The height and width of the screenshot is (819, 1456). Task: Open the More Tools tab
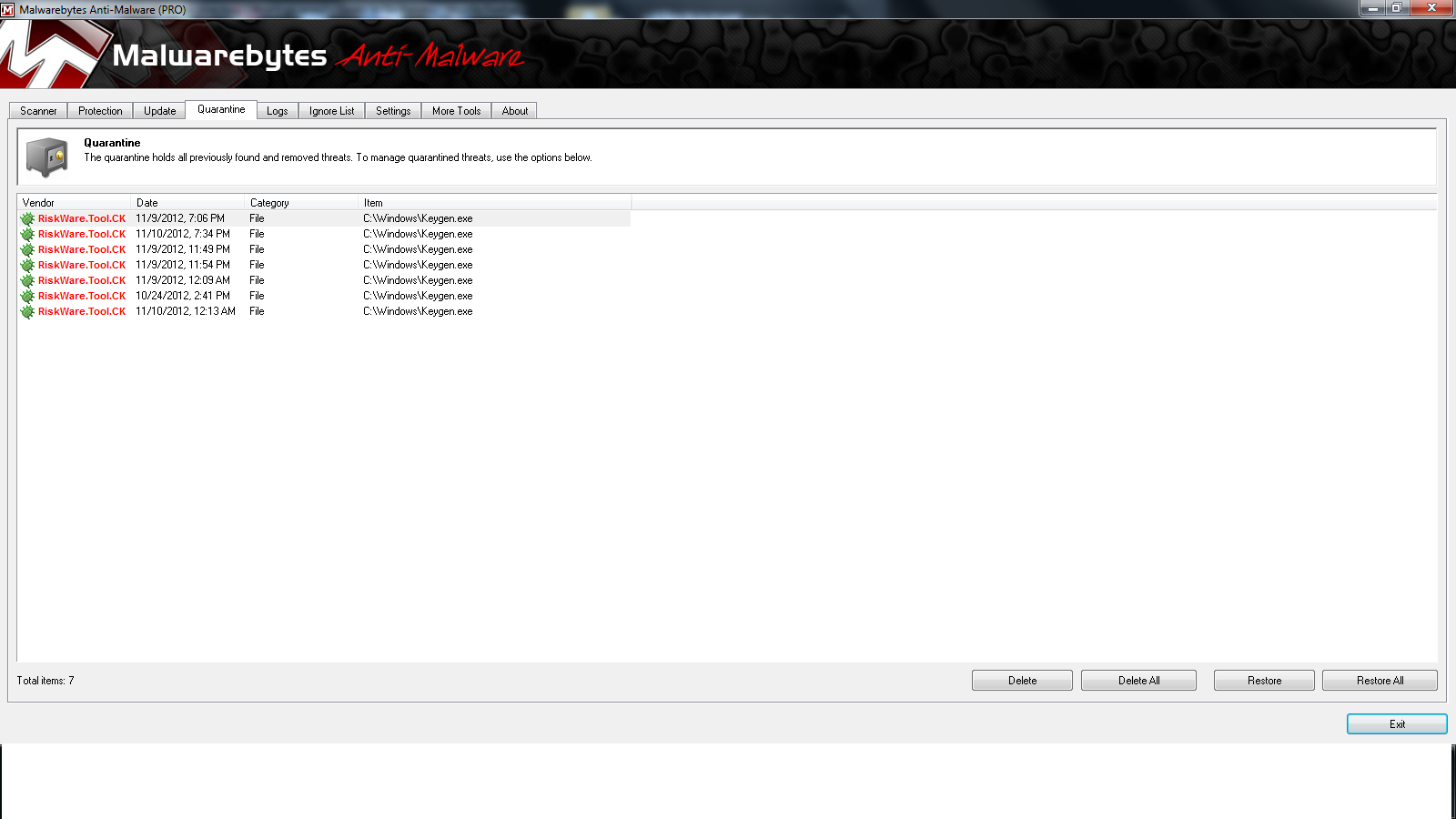(457, 111)
